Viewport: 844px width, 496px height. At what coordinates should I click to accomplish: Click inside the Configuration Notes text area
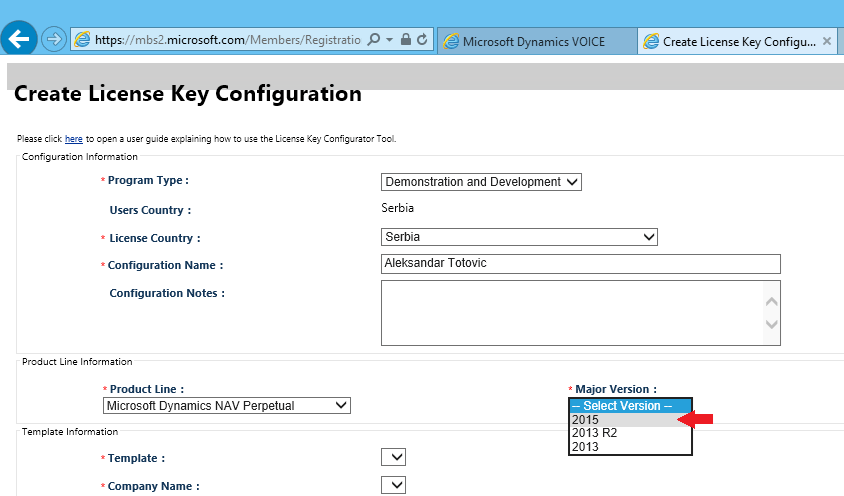(570, 312)
